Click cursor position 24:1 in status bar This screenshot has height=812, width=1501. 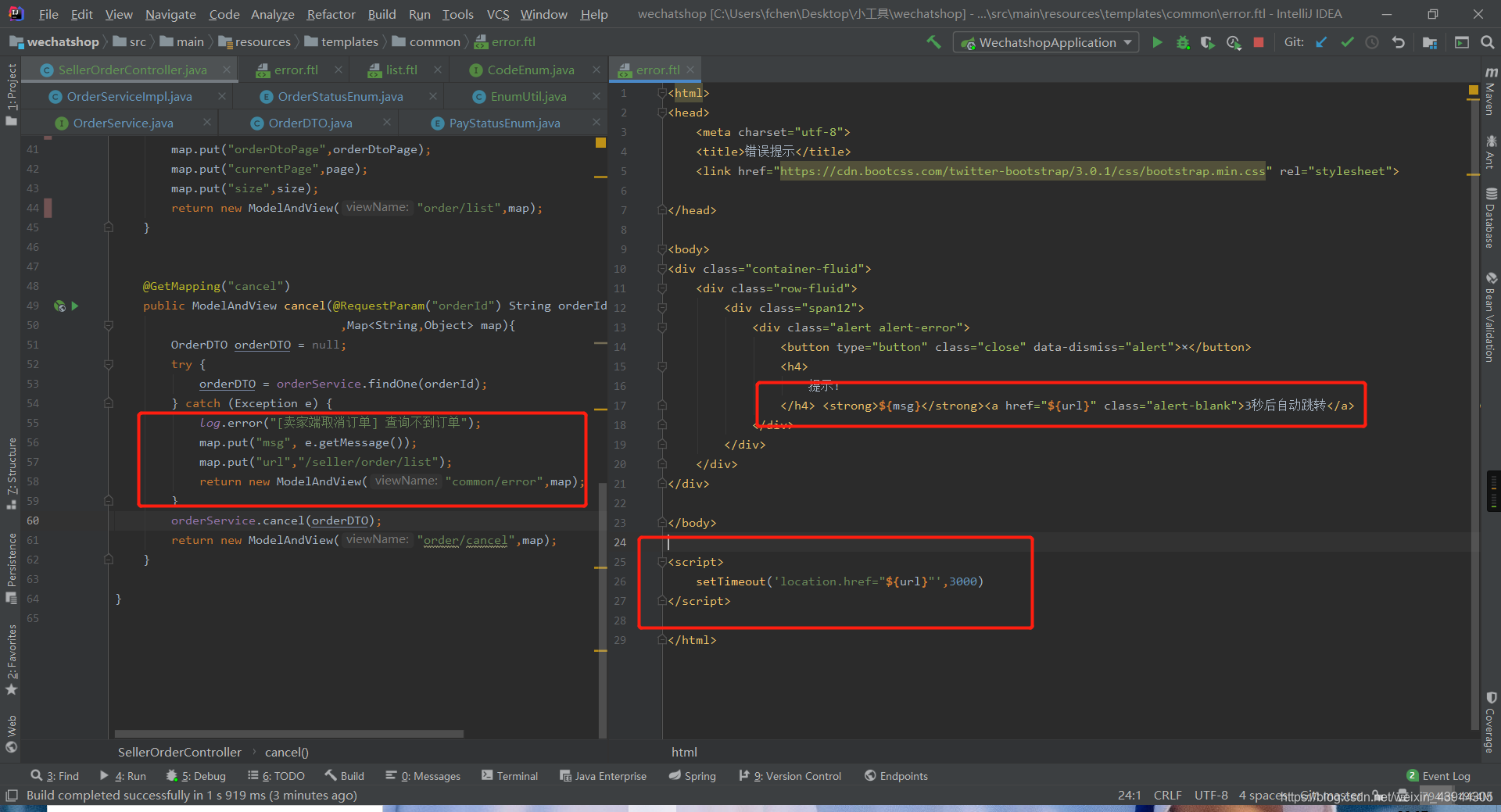coord(1129,795)
